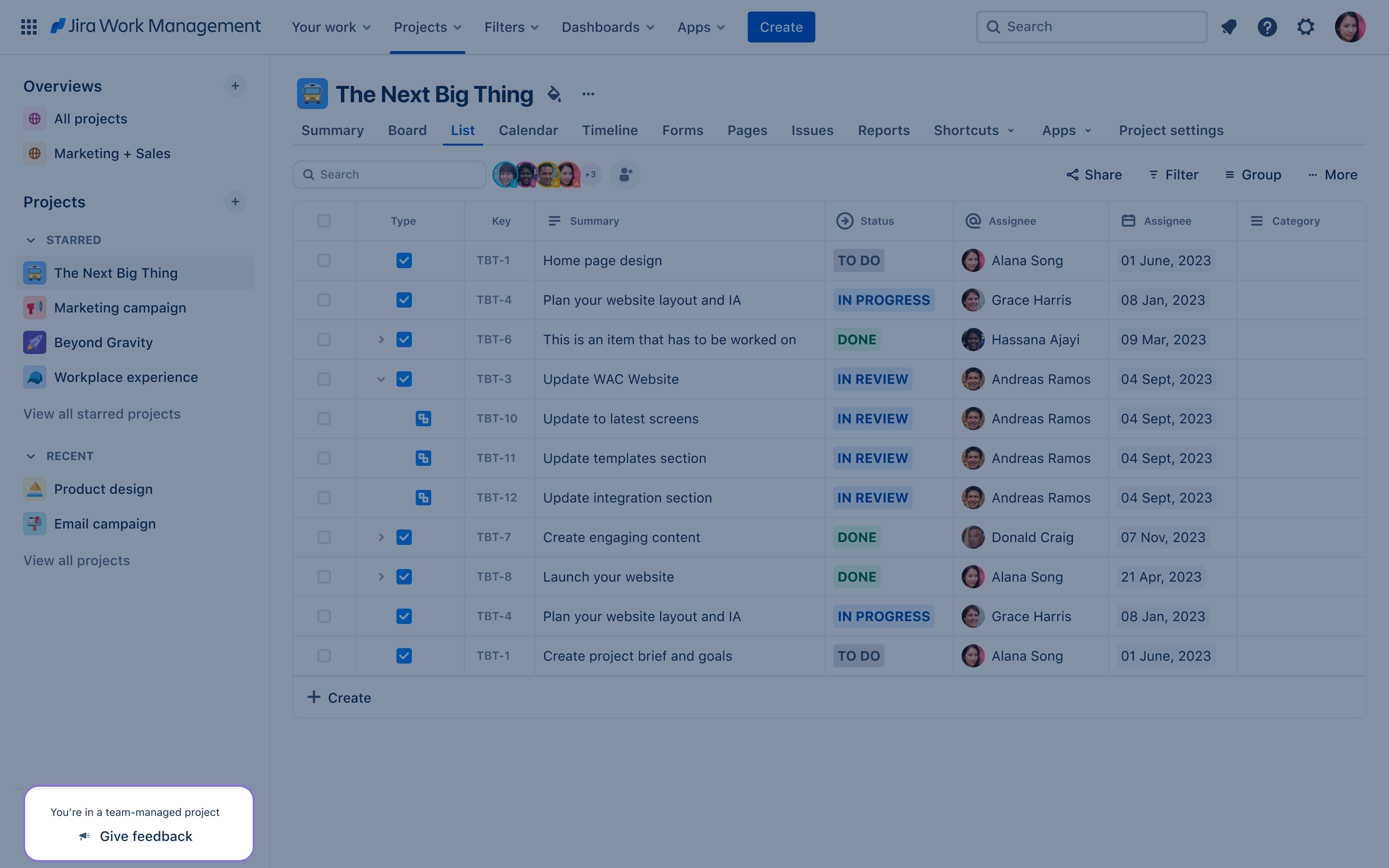Screen dimensions: 1389x868
Task: Switch to the Summary tab
Action: click(332, 130)
